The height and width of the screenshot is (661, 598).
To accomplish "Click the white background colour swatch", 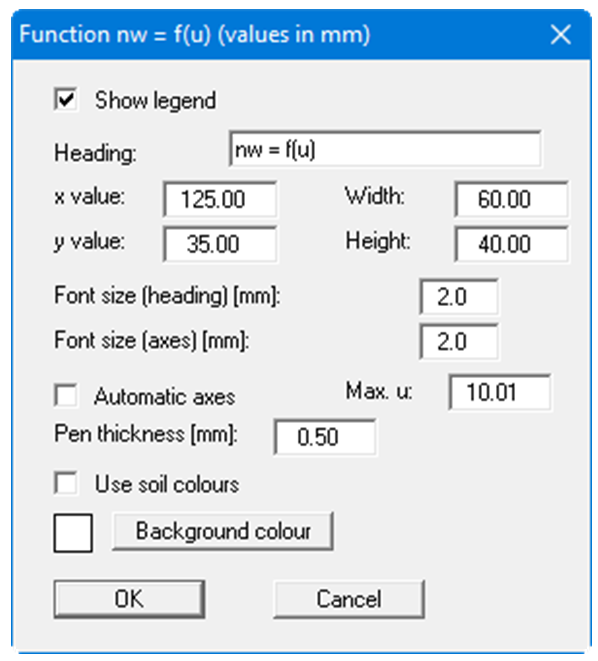I will point(73,533).
